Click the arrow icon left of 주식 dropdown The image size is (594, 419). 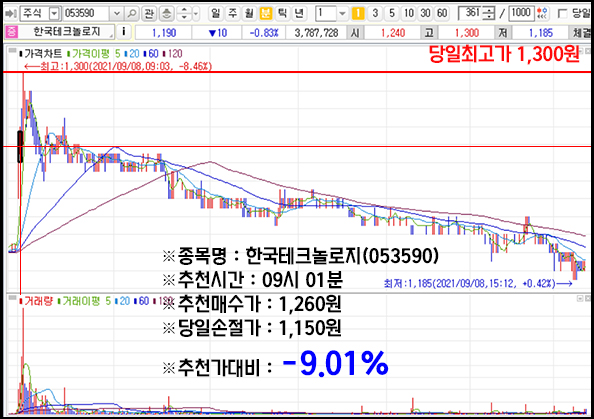click(10, 14)
